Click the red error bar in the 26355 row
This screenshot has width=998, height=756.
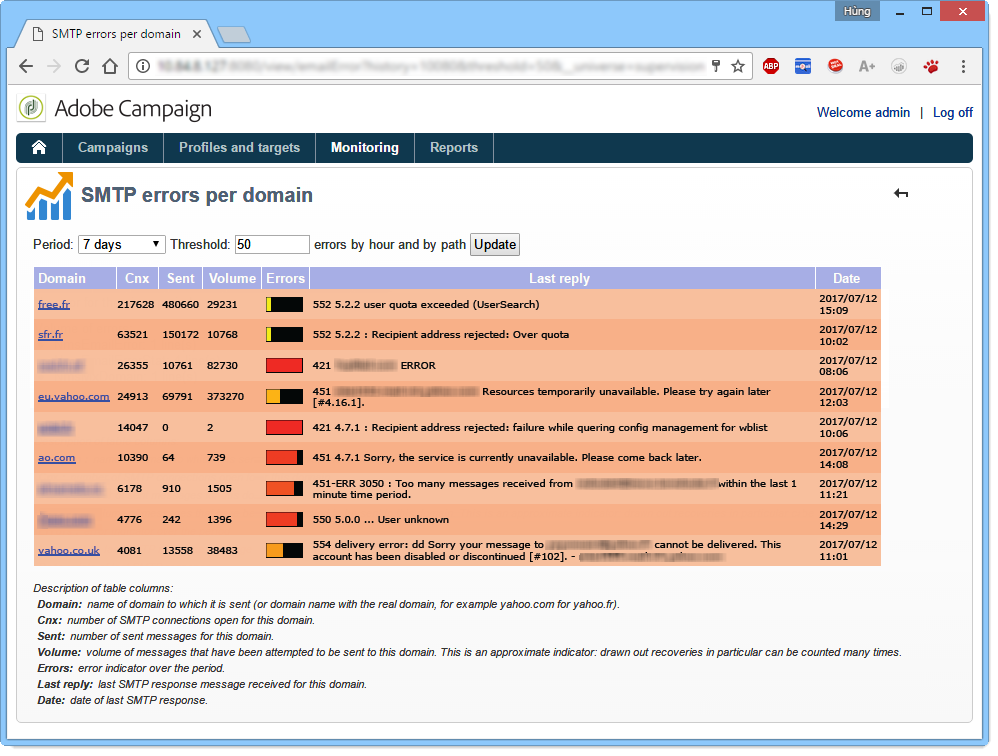(x=285, y=365)
